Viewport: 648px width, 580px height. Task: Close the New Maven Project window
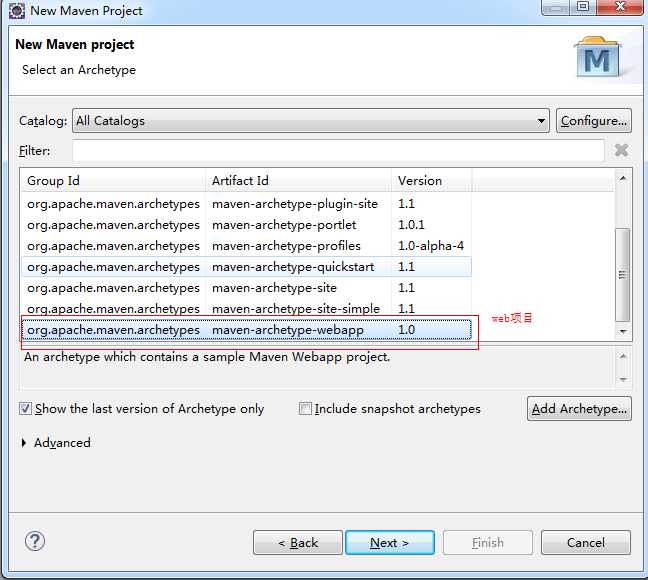pos(620,7)
